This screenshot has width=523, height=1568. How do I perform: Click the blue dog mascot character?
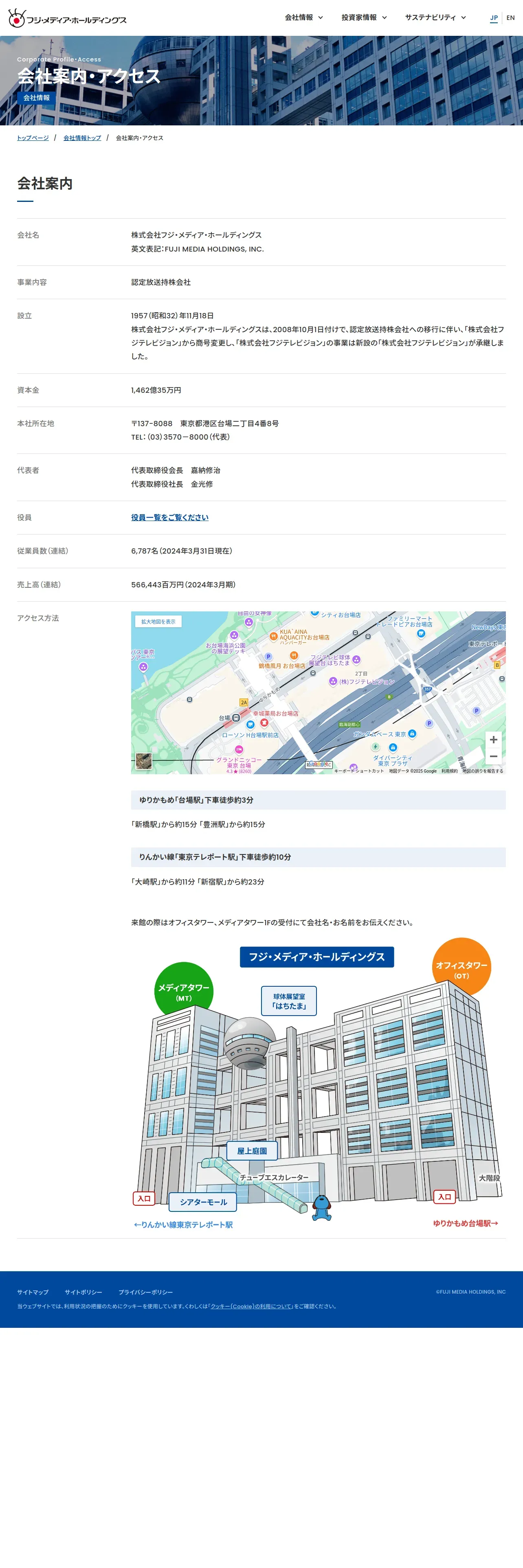321,1208
